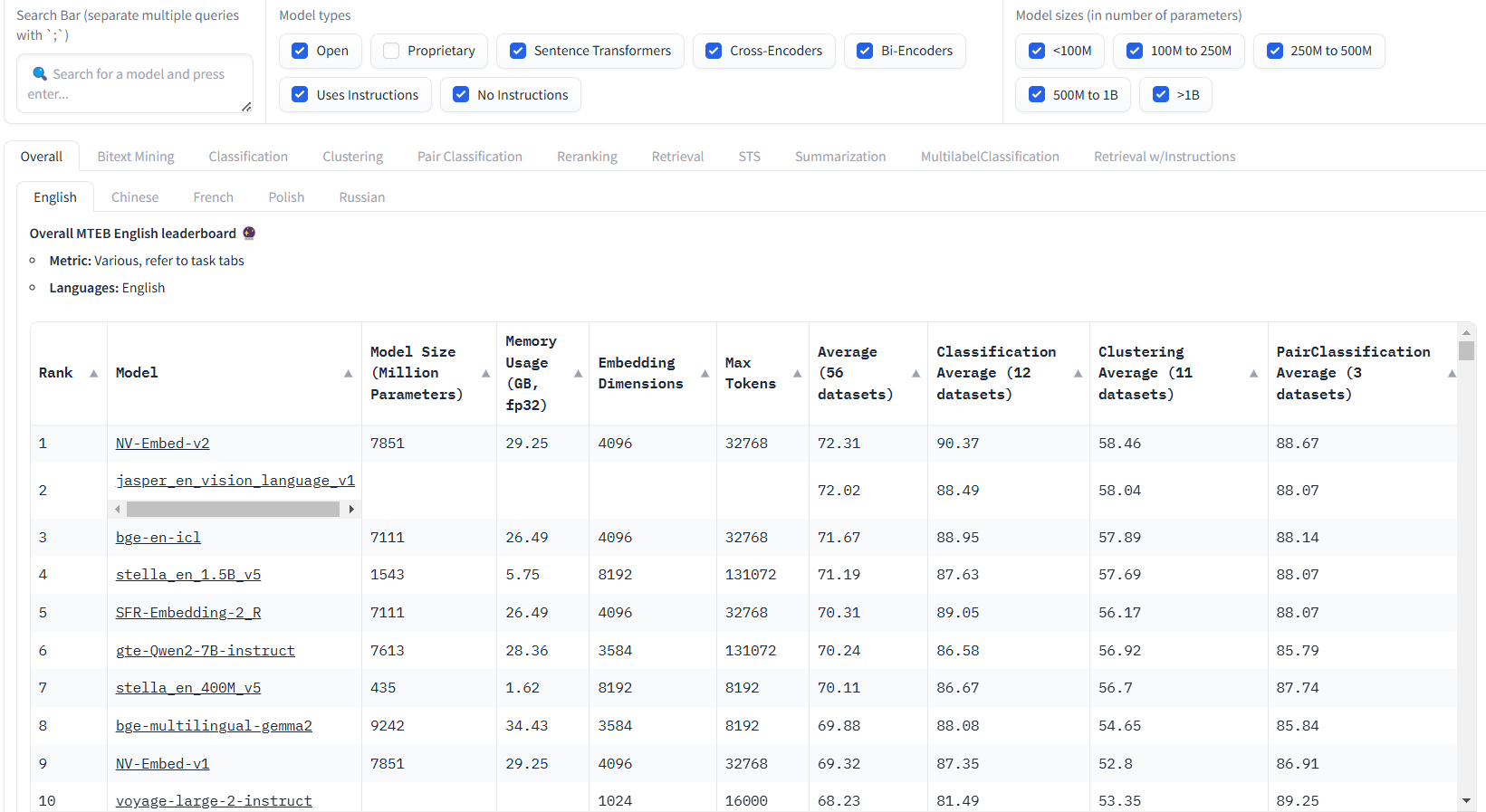The height and width of the screenshot is (812, 1486).
Task: Sort by Classification Average column arrow
Action: coord(1078,373)
